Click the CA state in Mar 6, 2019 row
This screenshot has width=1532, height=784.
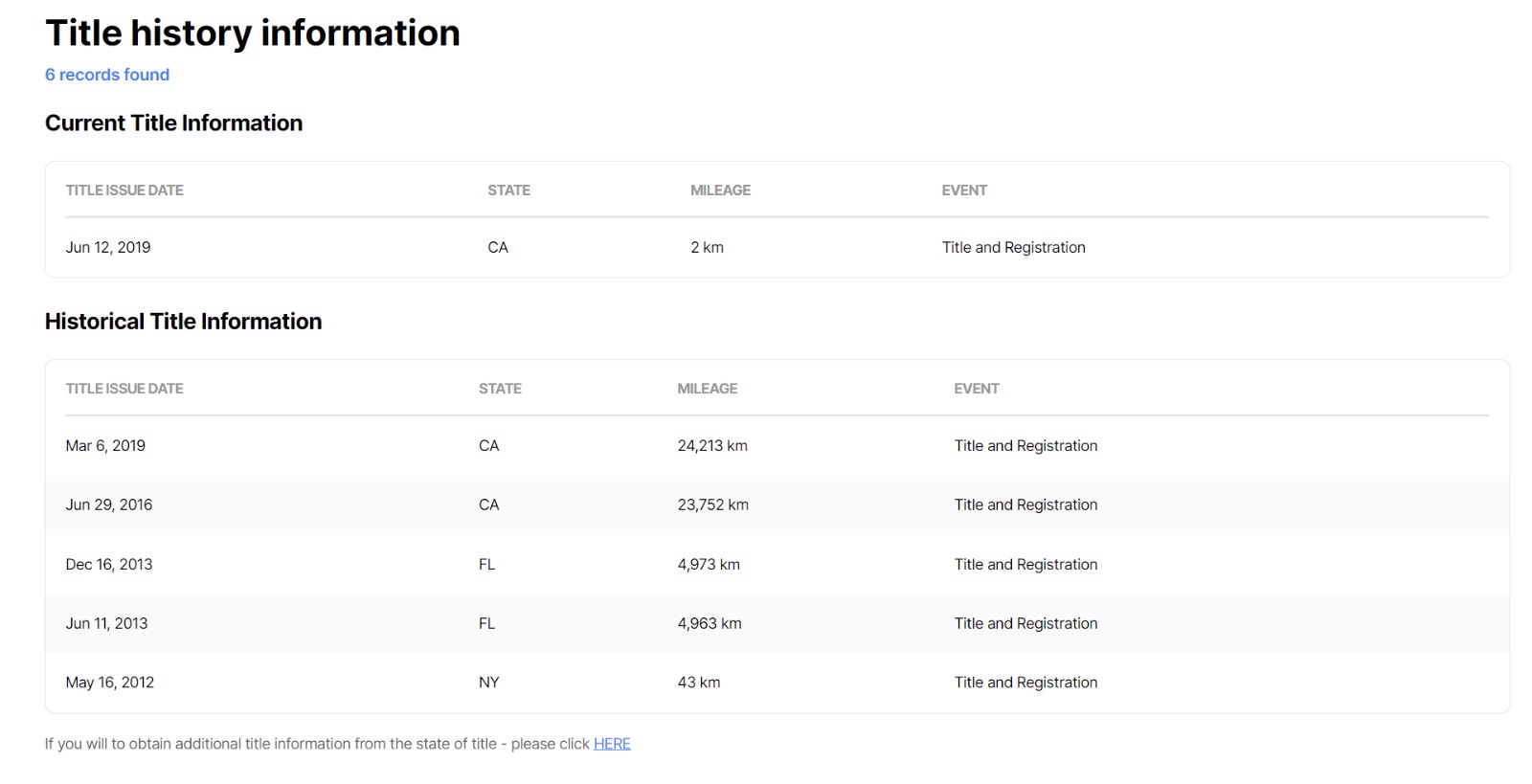pos(488,445)
